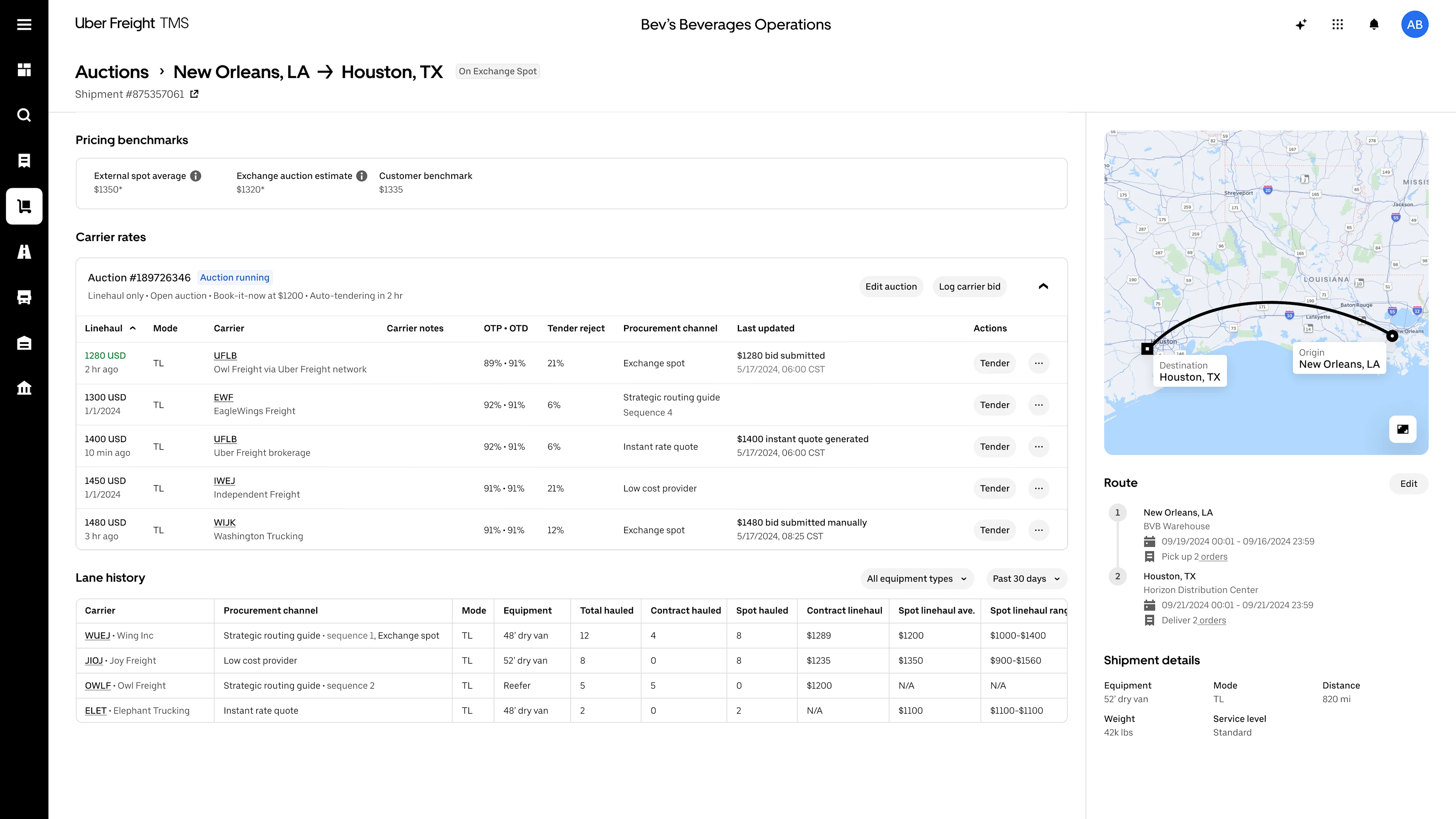Open the All equipment types dropdown

point(917,578)
